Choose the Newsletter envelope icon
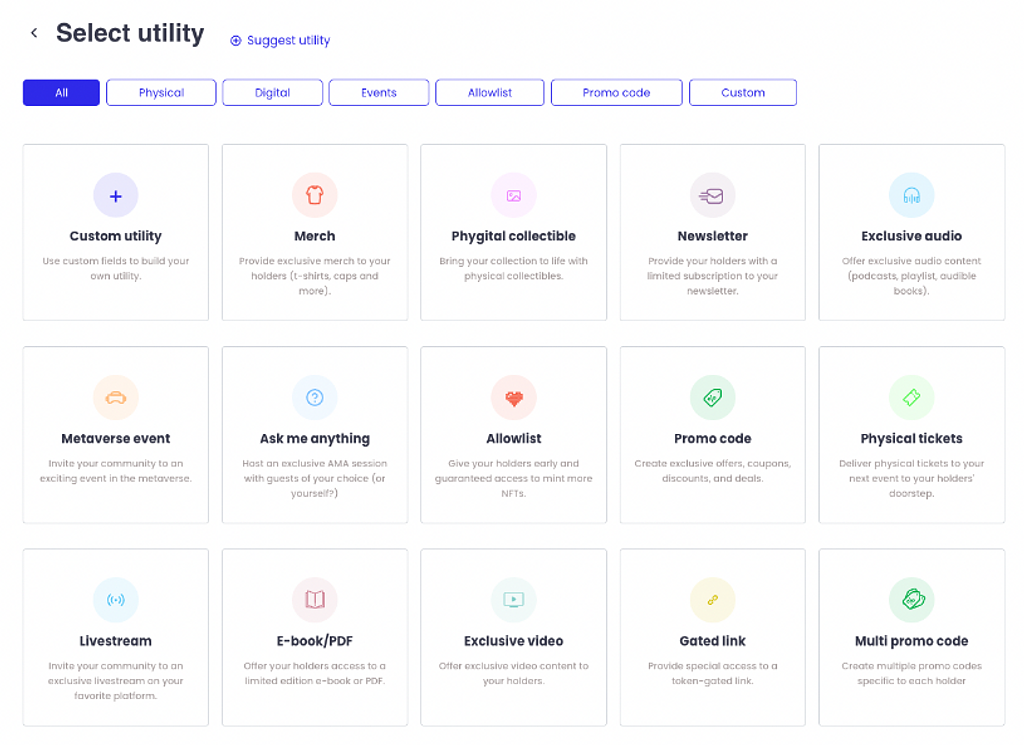The height and width of the screenshot is (745, 1024). coord(712,196)
